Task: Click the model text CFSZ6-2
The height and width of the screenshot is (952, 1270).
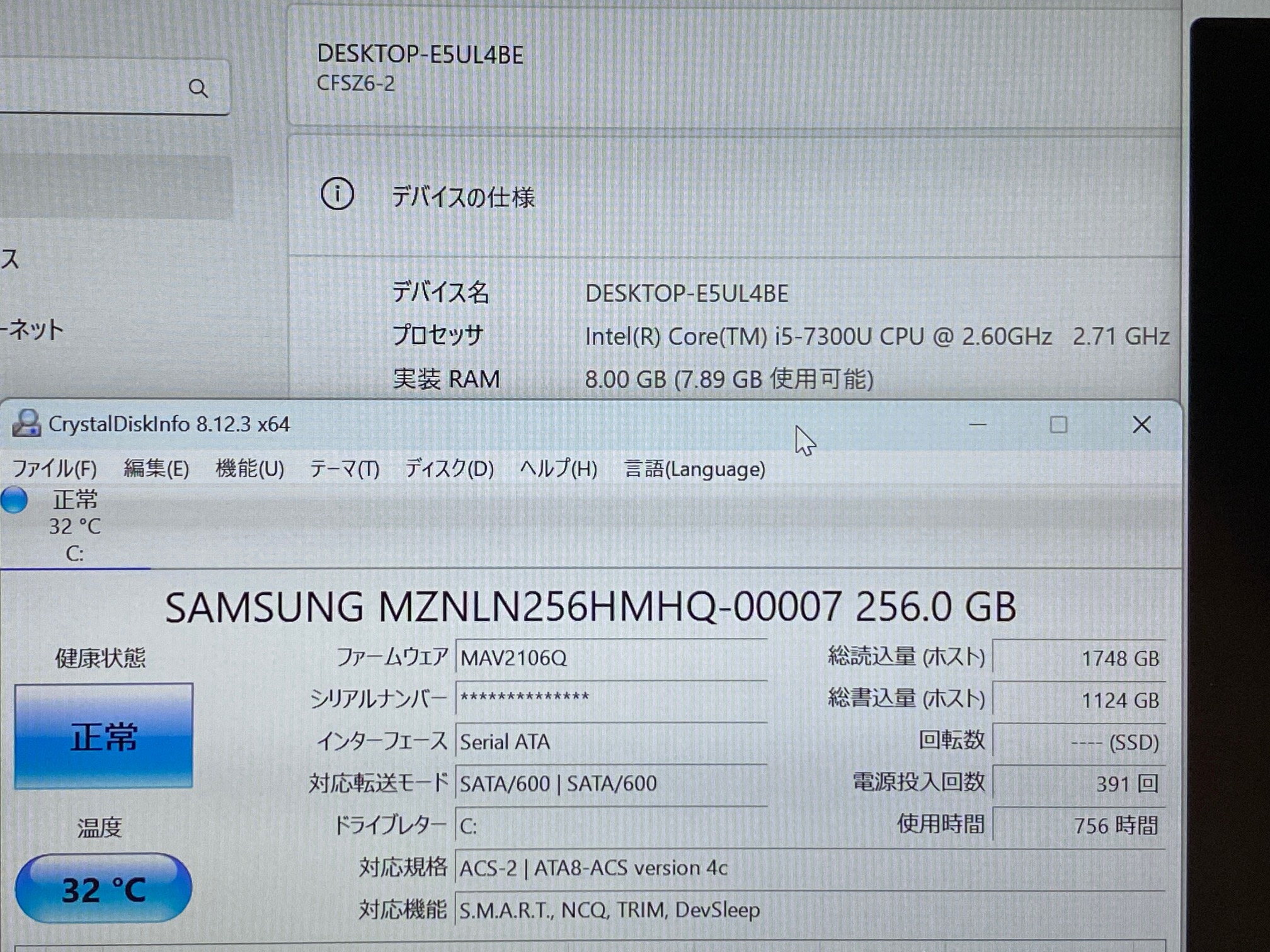Action: (356, 83)
